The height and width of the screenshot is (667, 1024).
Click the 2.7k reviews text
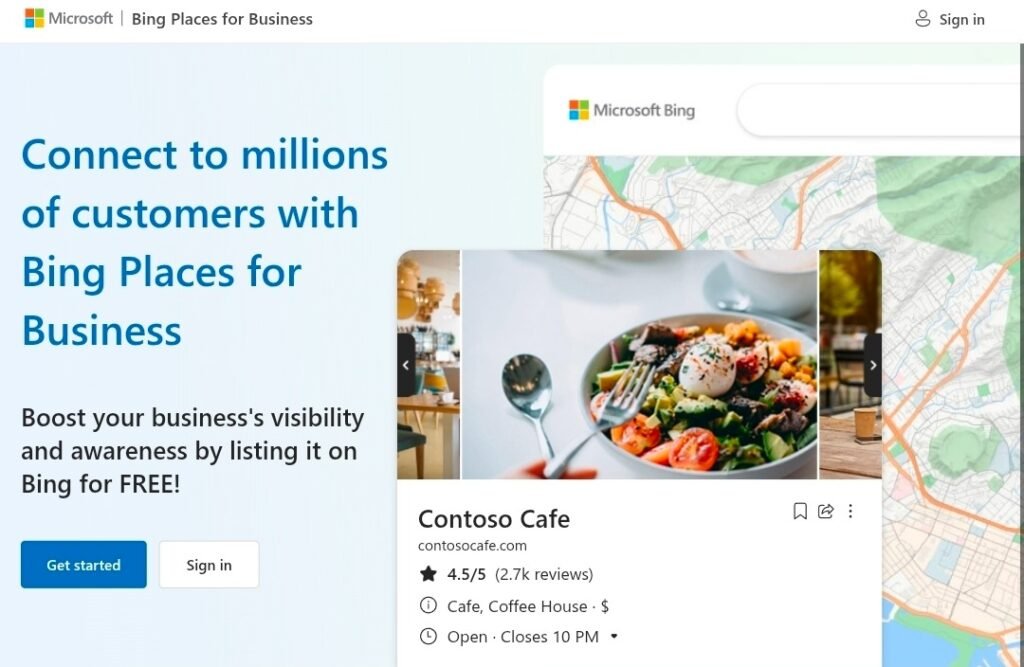544,574
